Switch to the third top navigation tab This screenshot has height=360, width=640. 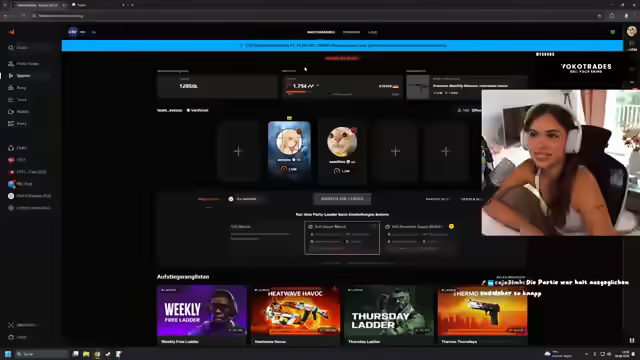pos(373,32)
